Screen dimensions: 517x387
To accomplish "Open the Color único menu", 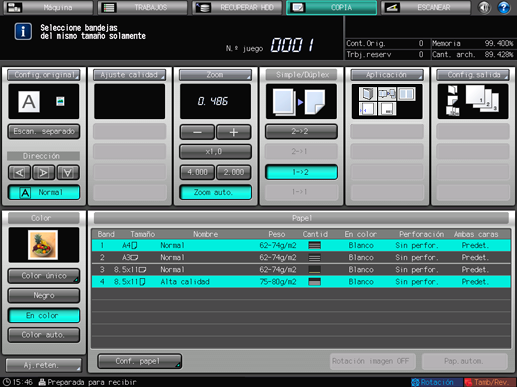I will click(44, 276).
